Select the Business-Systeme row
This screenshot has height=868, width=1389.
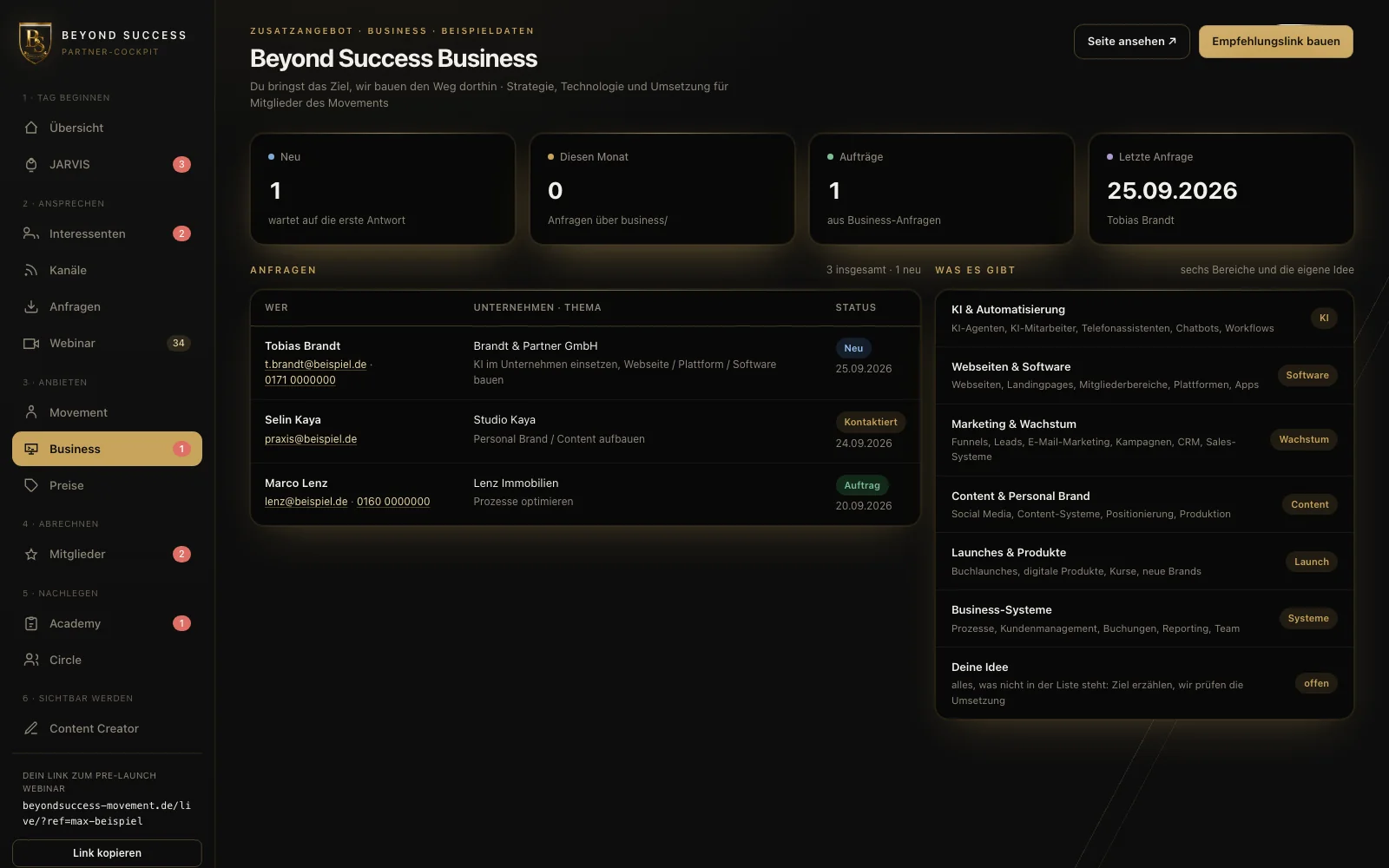(1144, 619)
